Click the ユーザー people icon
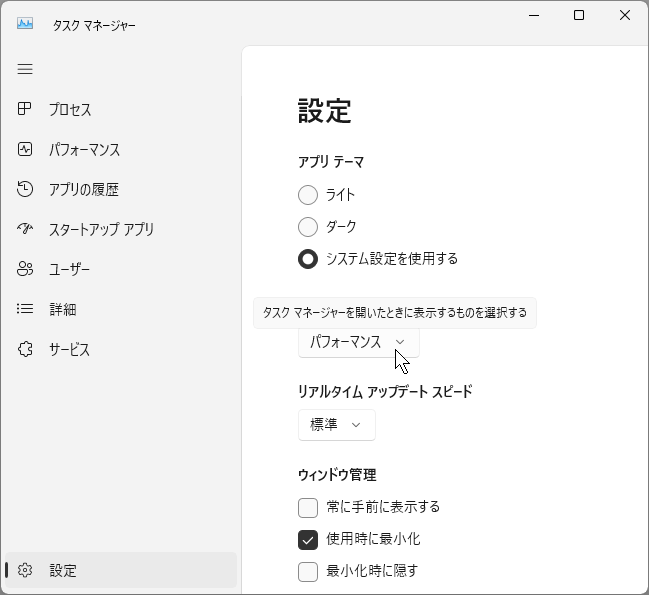 (x=25, y=269)
